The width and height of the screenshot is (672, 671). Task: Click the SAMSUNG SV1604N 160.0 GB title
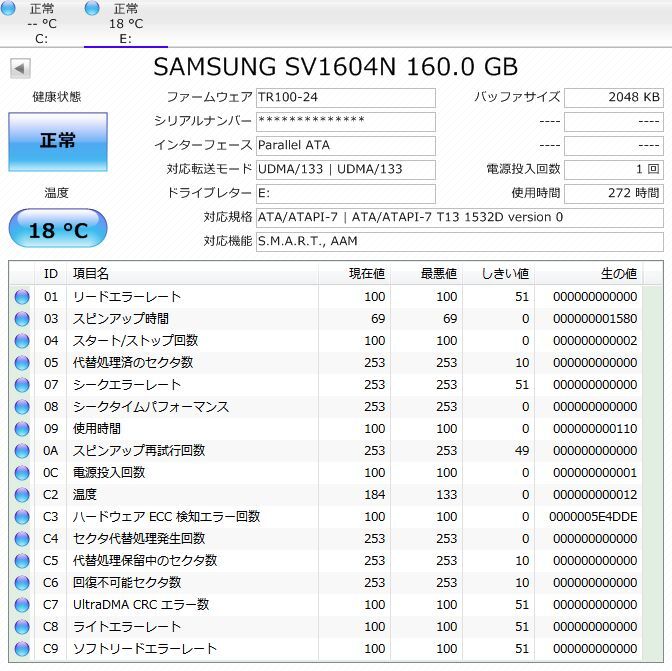pos(336,67)
